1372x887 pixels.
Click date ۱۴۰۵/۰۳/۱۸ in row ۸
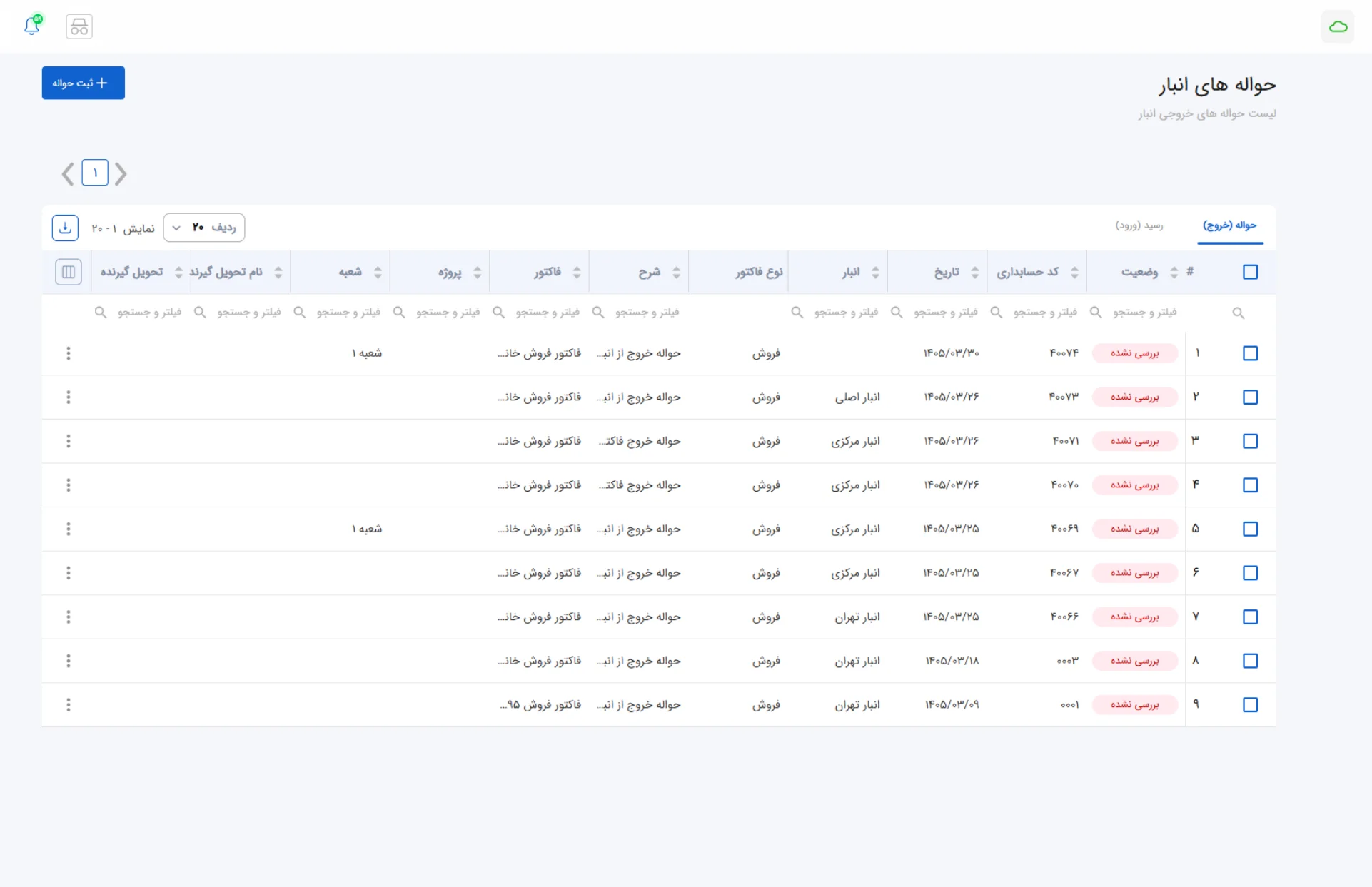952,661
